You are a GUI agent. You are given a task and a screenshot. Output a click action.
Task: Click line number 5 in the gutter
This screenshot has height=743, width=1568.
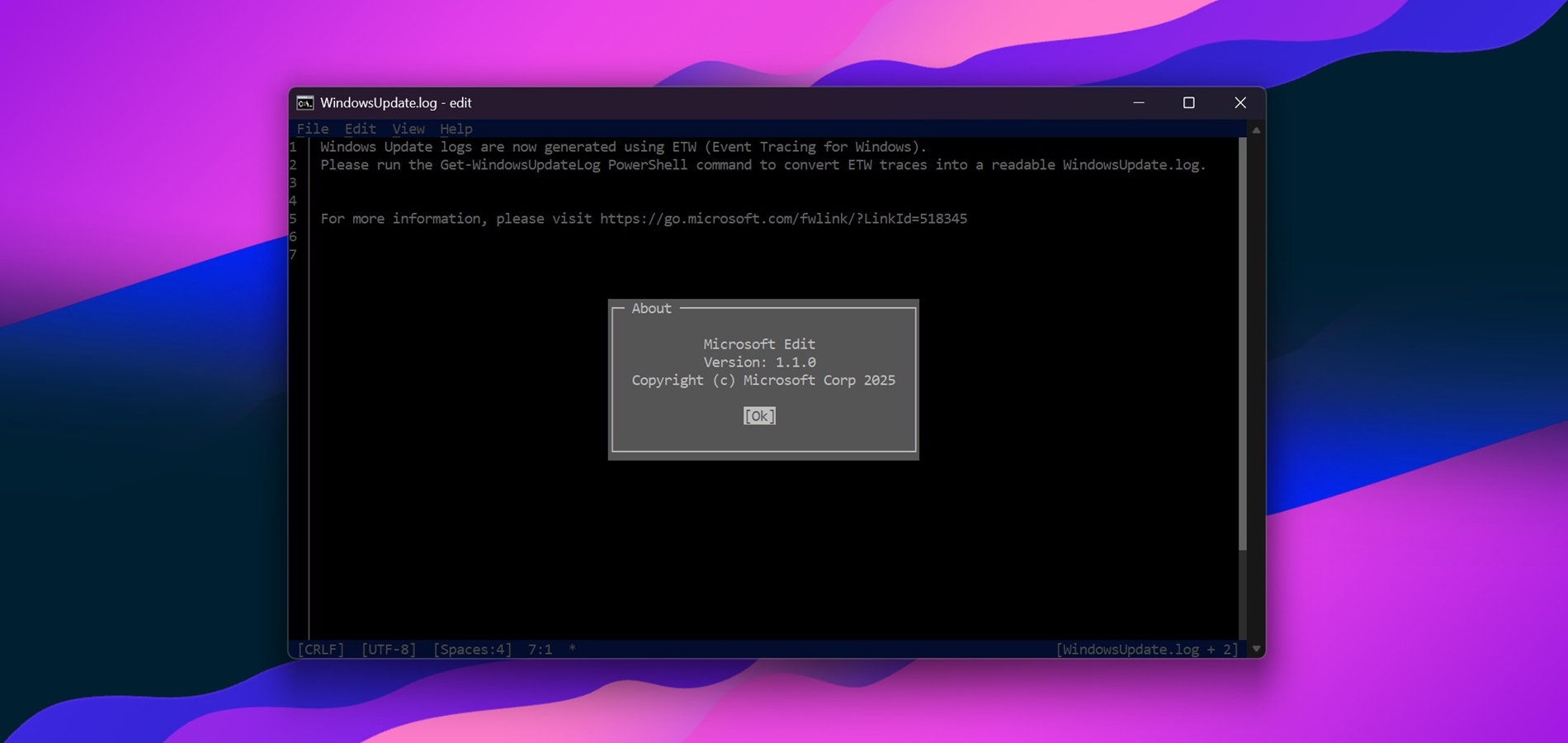coord(293,219)
